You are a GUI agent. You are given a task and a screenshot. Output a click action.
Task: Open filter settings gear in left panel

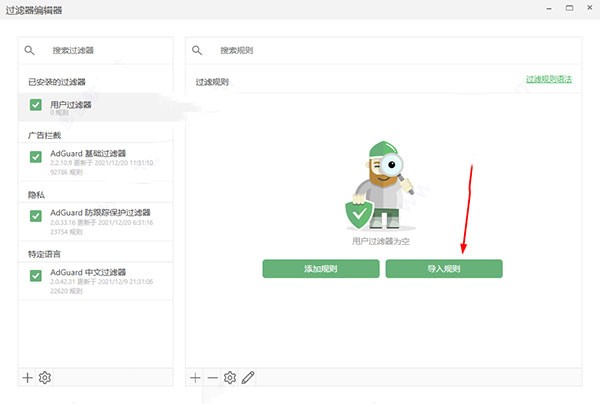[45, 377]
